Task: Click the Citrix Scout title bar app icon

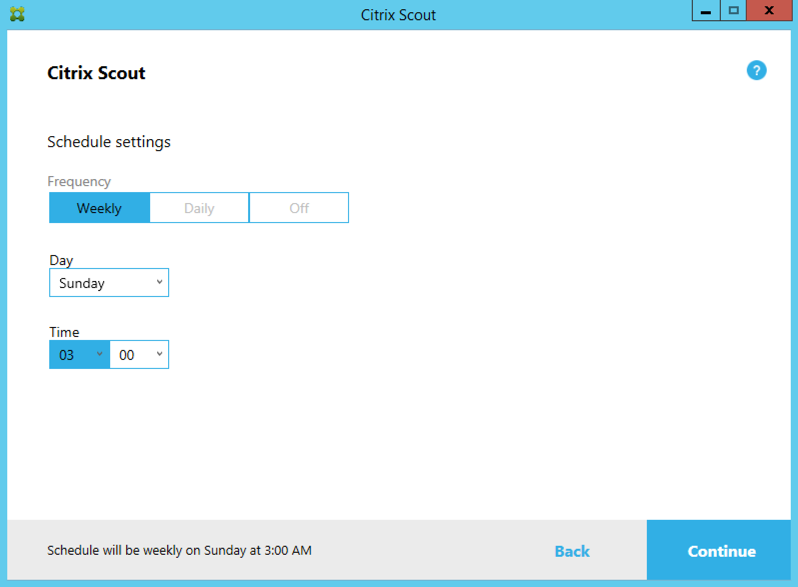Action: 17,14
